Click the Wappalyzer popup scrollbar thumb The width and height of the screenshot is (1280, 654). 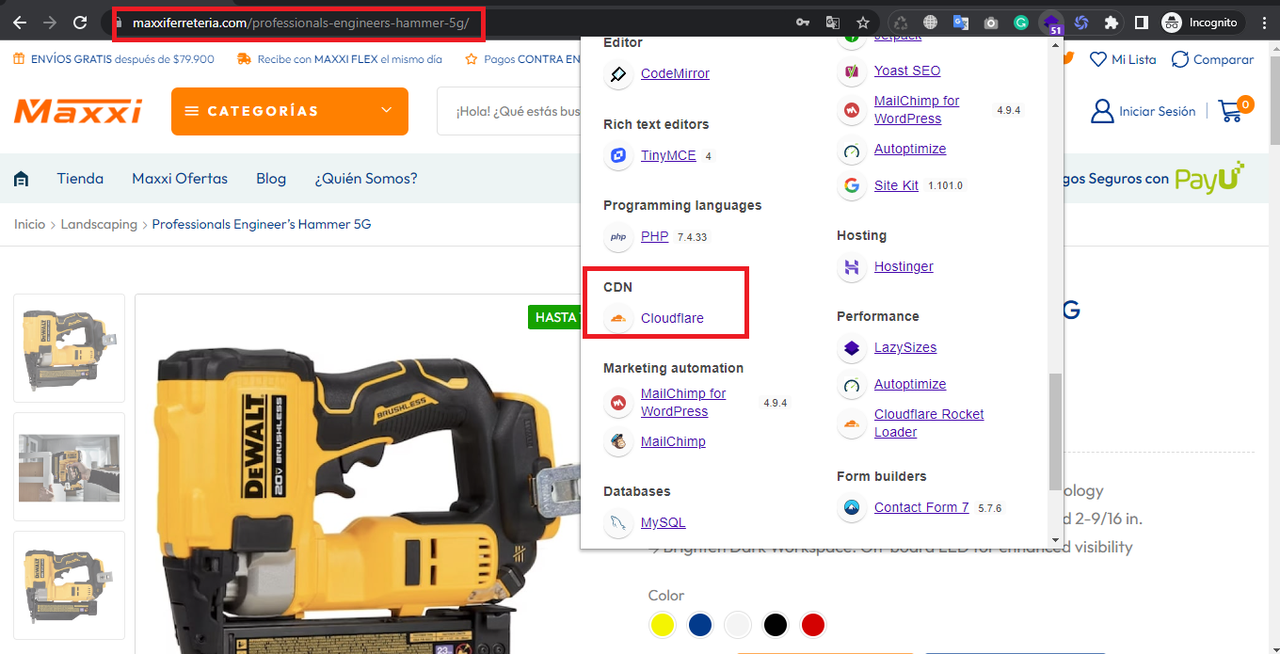pyautogui.click(x=1054, y=432)
